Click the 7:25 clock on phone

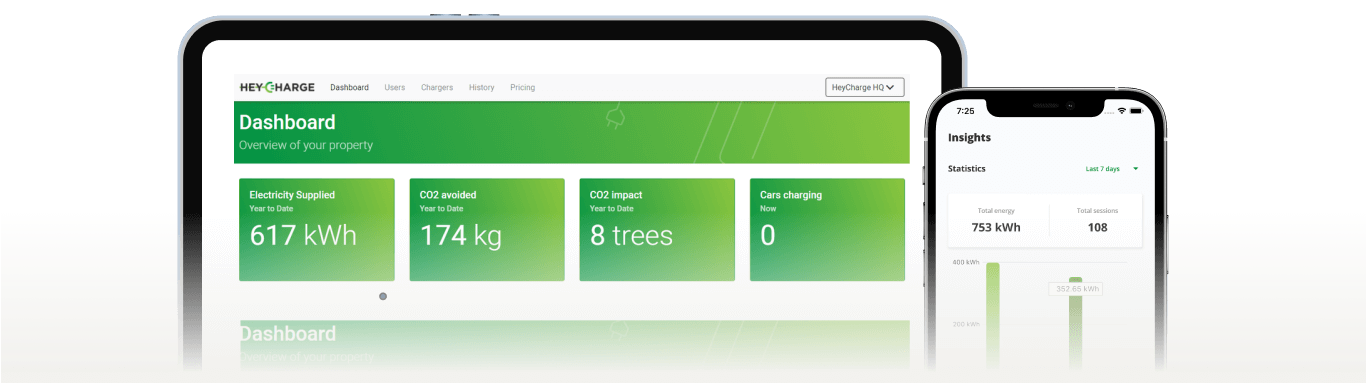(x=965, y=111)
